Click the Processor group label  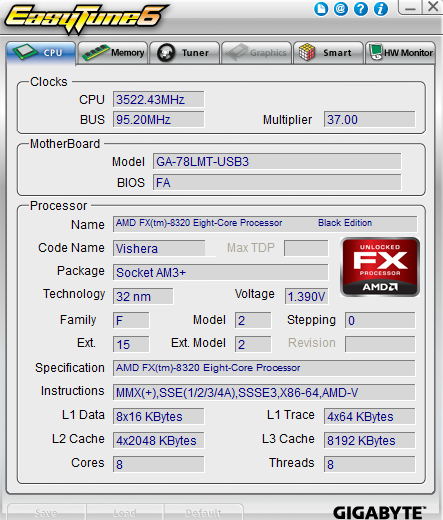click(58, 206)
